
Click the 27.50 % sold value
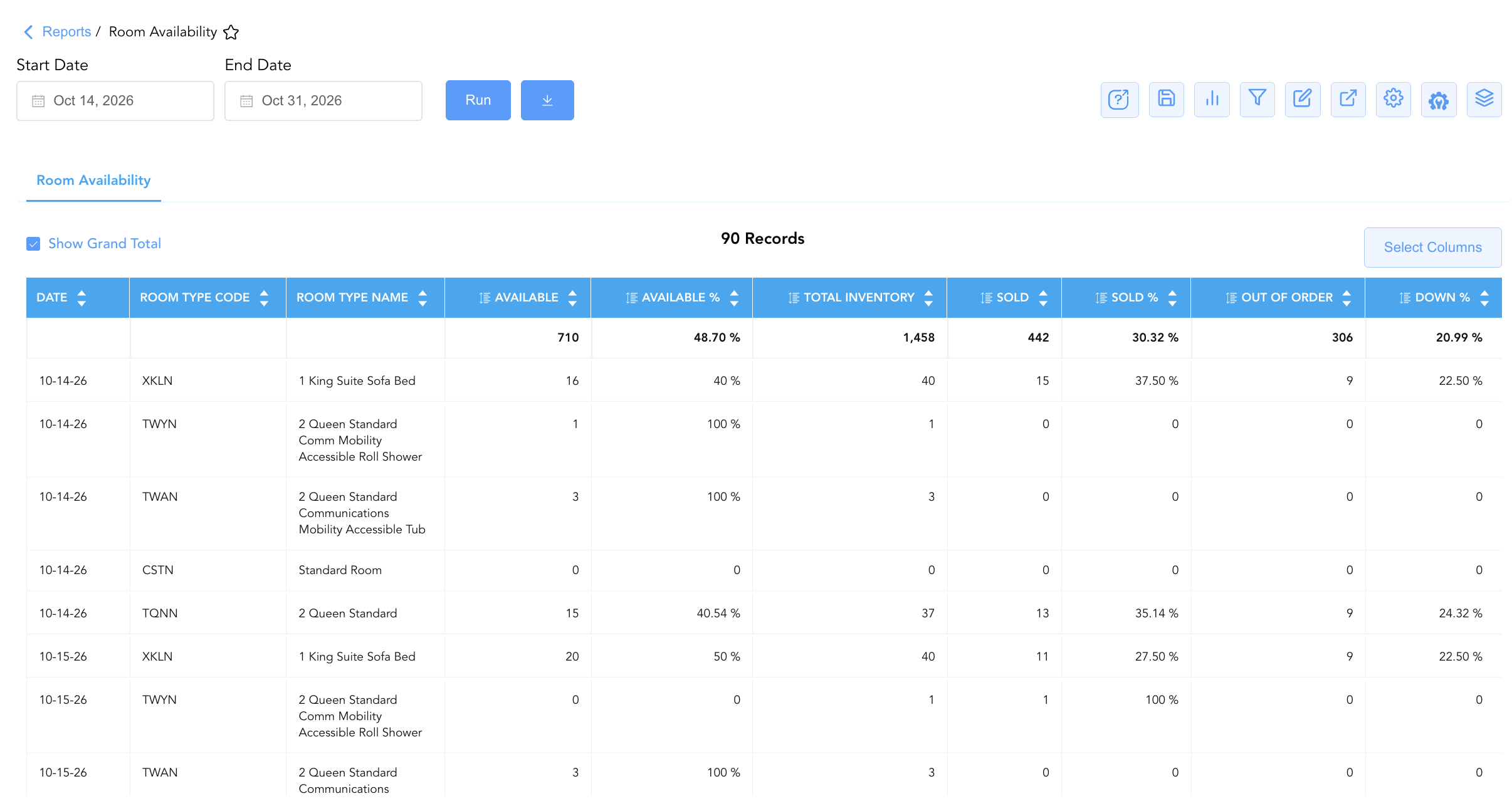point(1157,657)
